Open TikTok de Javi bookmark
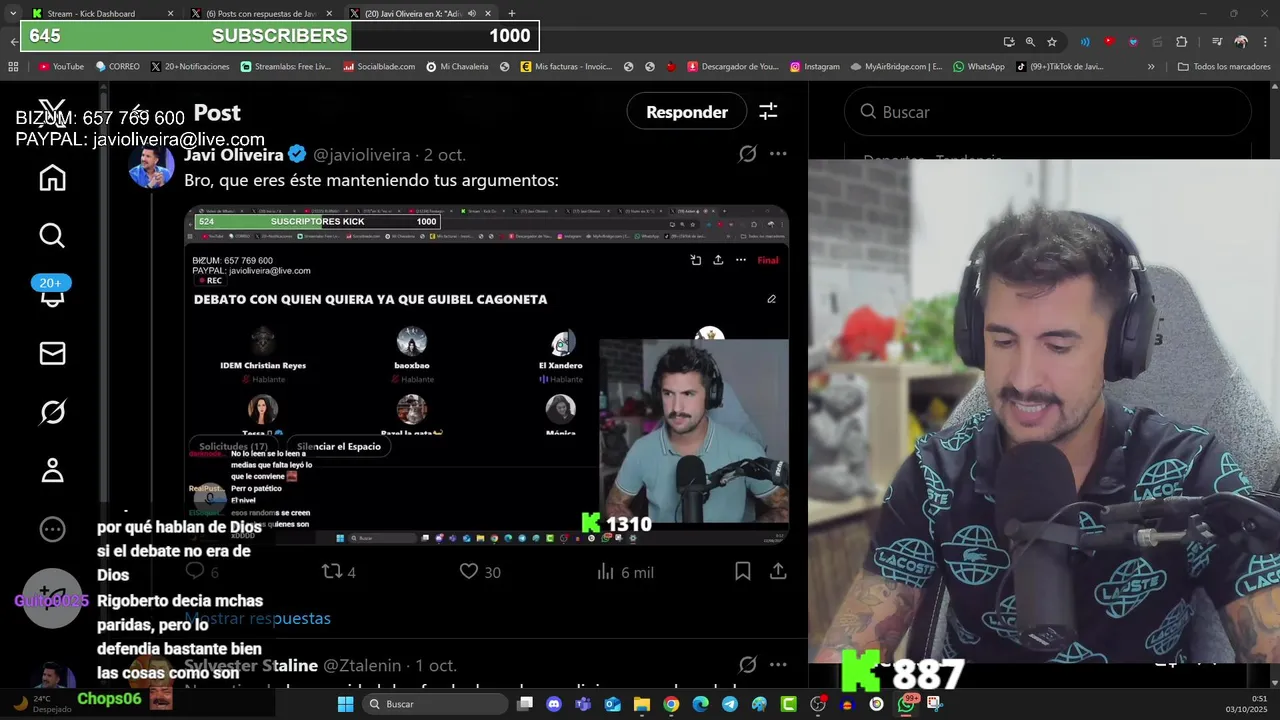1280x720 pixels. point(1060,67)
